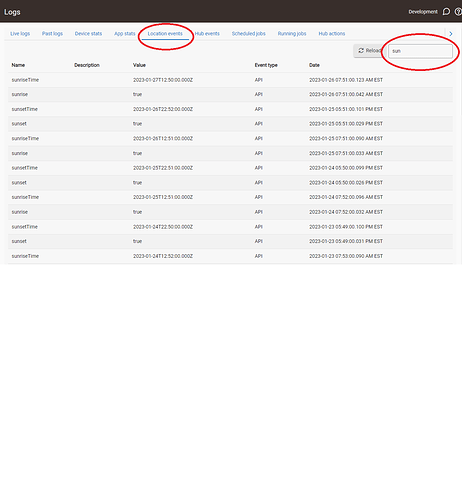462x500 pixels.
Task: View the Scheduled jobs tab
Action: click(249, 34)
